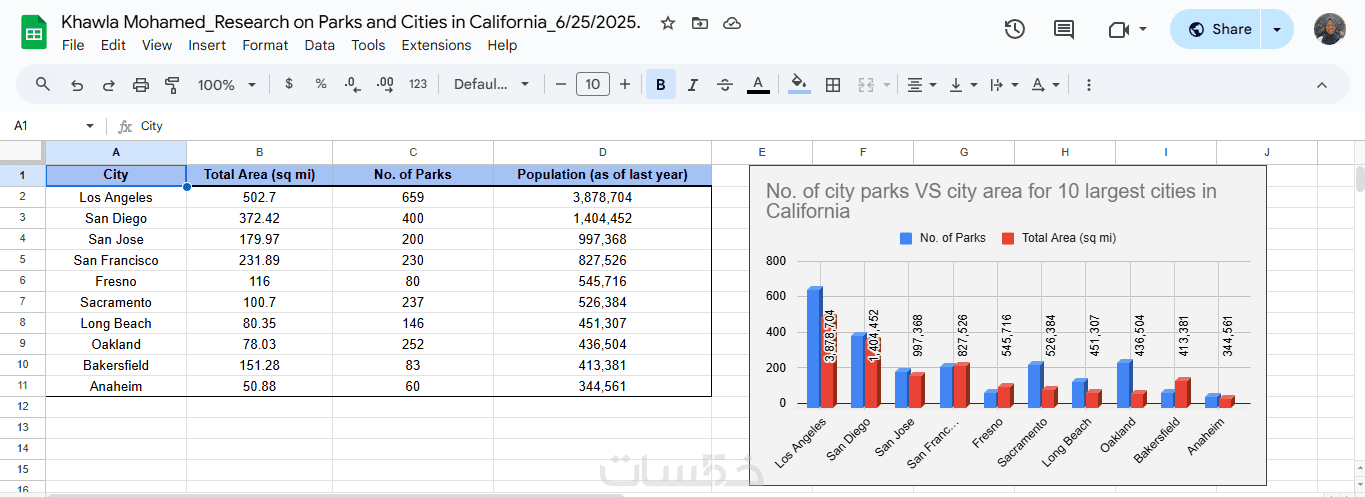Image resolution: width=1365 pixels, height=497 pixels.
Task: Star this spreadsheet document
Action: click(668, 23)
